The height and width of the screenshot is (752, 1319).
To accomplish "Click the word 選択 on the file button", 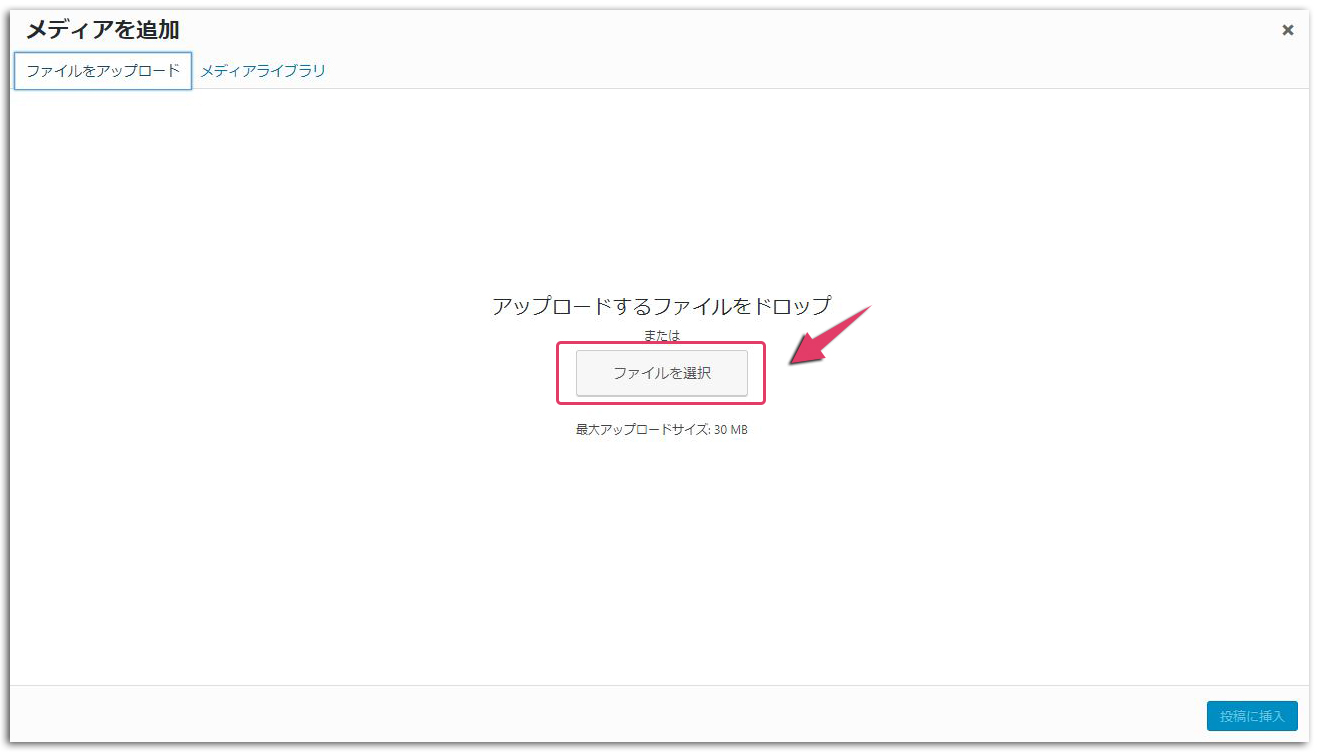I will coord(695,373).
